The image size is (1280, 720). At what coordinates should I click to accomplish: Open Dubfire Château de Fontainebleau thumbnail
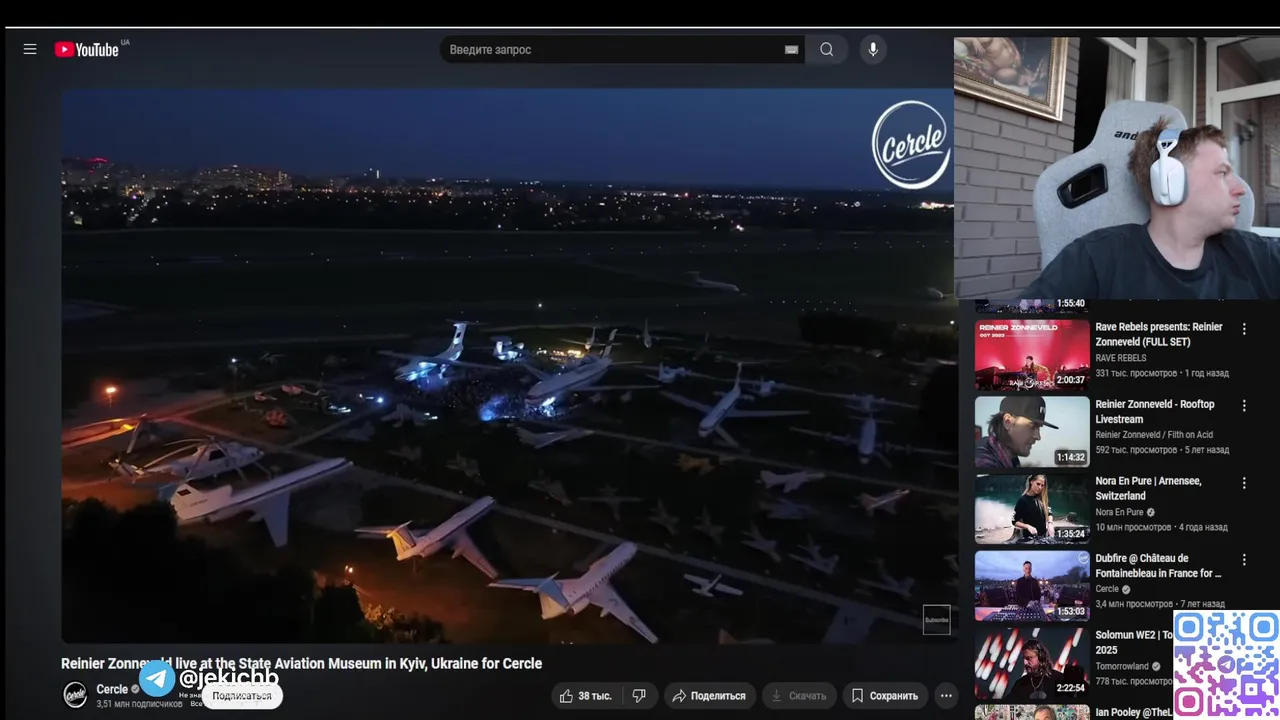point(1032,586)
